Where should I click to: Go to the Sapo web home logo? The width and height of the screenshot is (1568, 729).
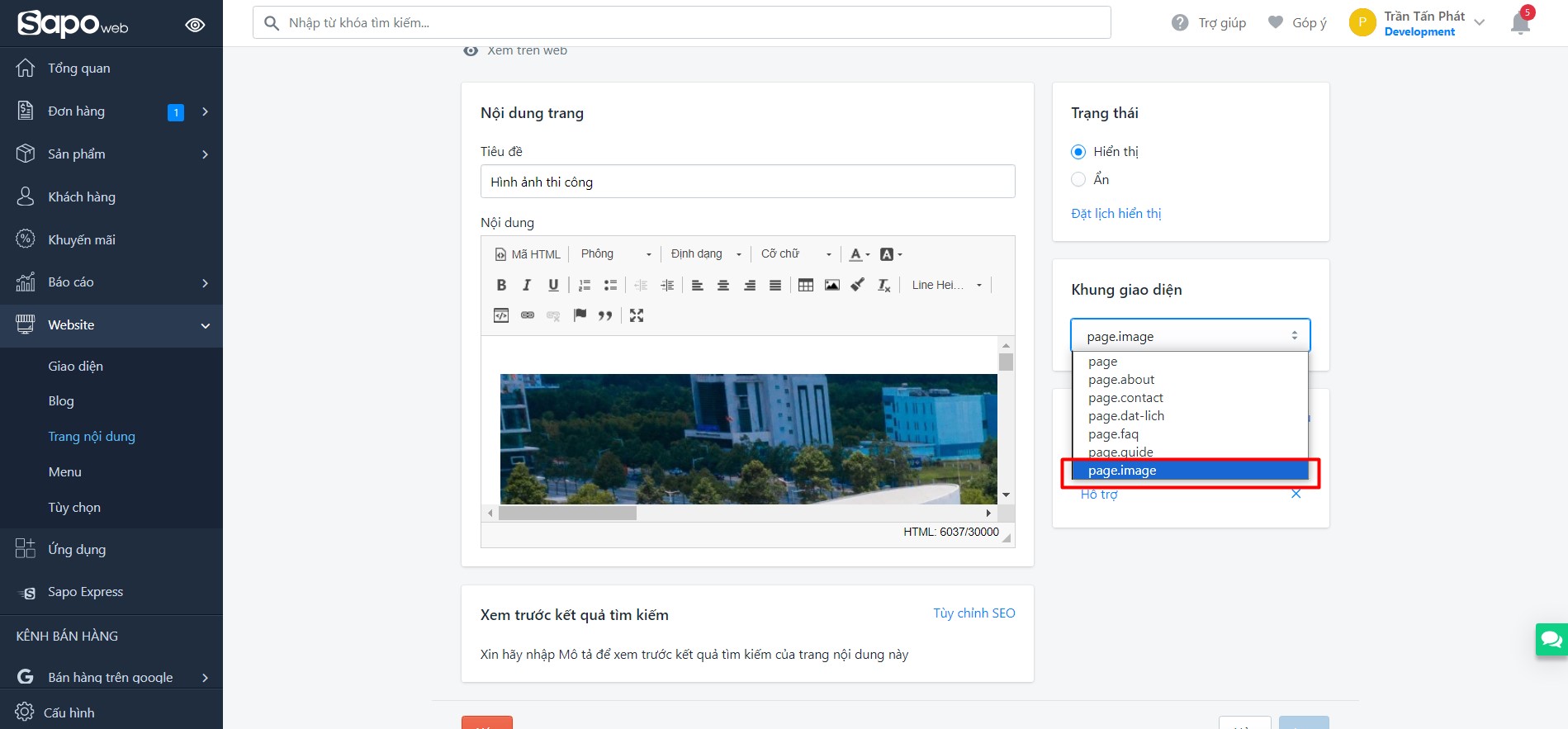[x=73, y=23]
